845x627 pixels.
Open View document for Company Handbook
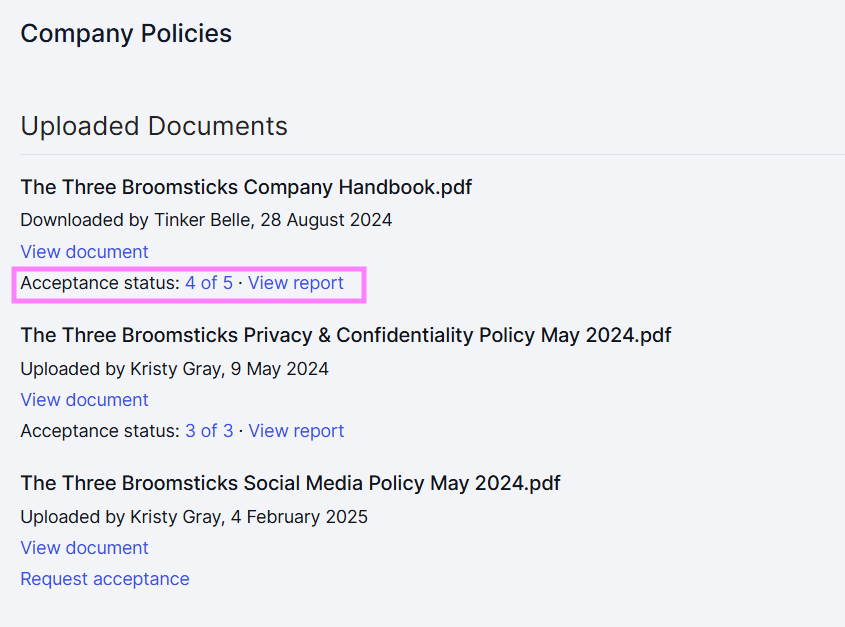84,252
